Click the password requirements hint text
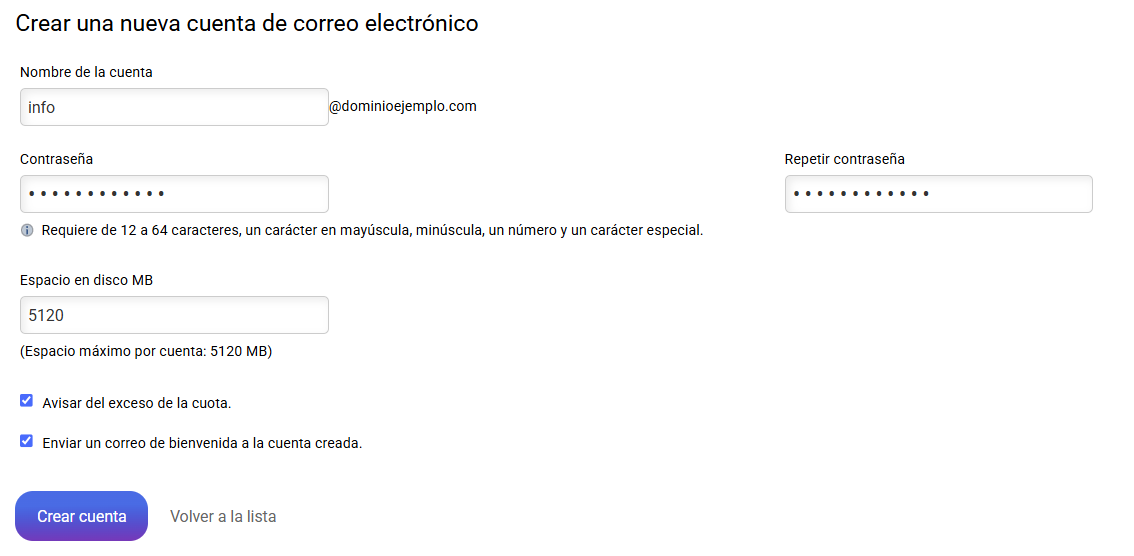 (372, 231)
